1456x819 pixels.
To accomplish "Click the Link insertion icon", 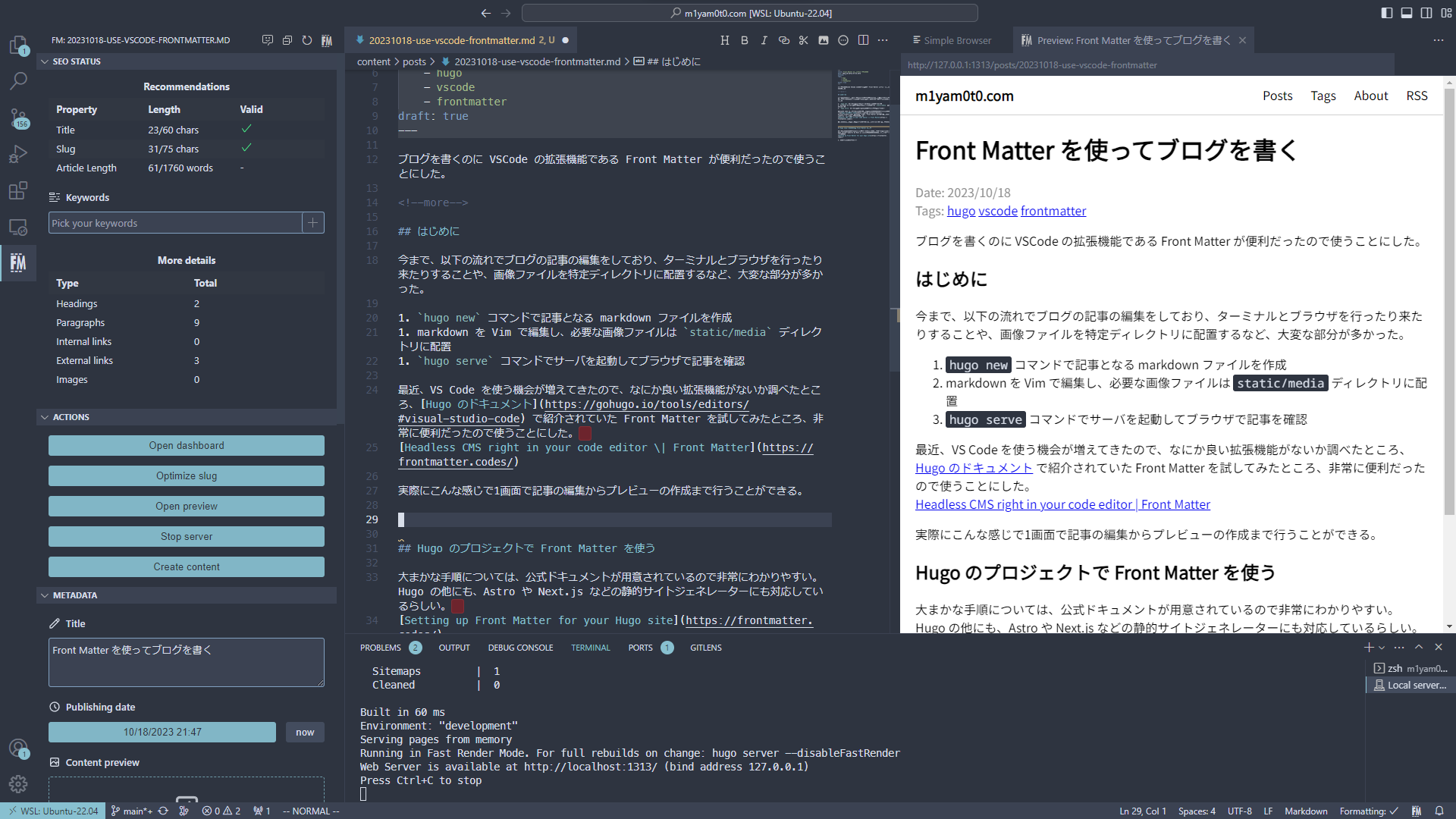I will point(784,40).
